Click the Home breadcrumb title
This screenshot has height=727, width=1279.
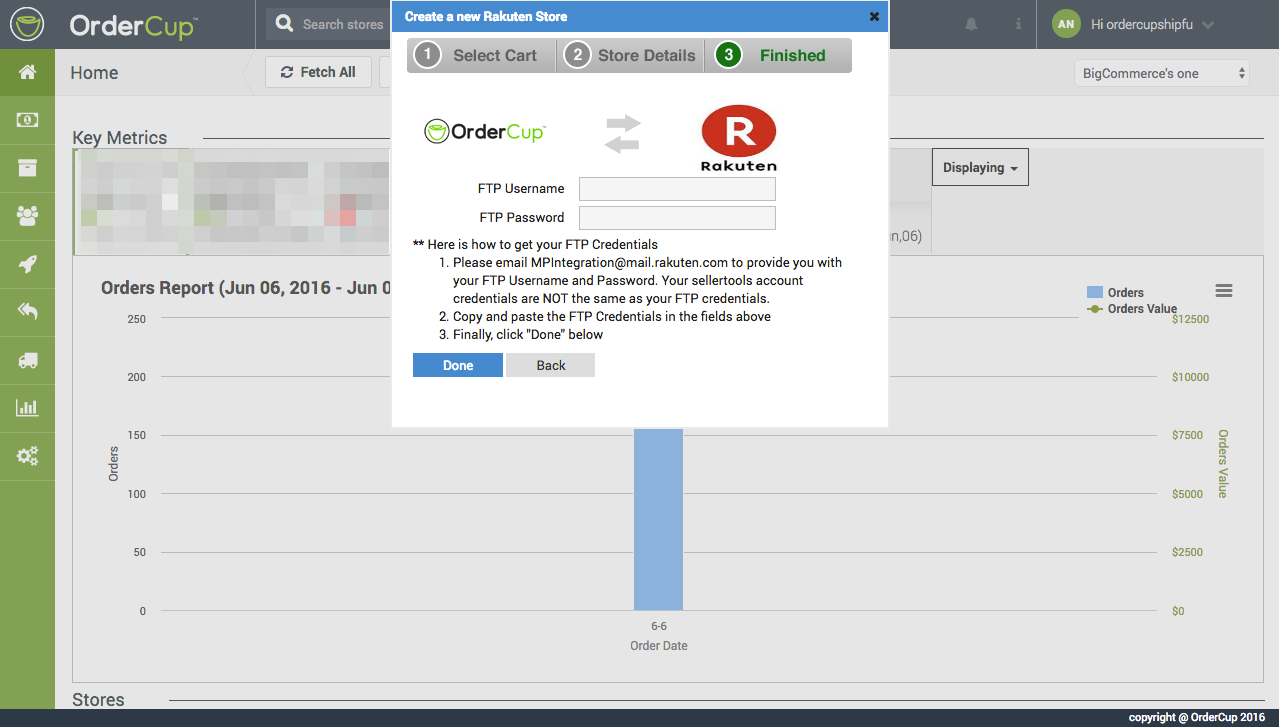click(x=94, y=73)
